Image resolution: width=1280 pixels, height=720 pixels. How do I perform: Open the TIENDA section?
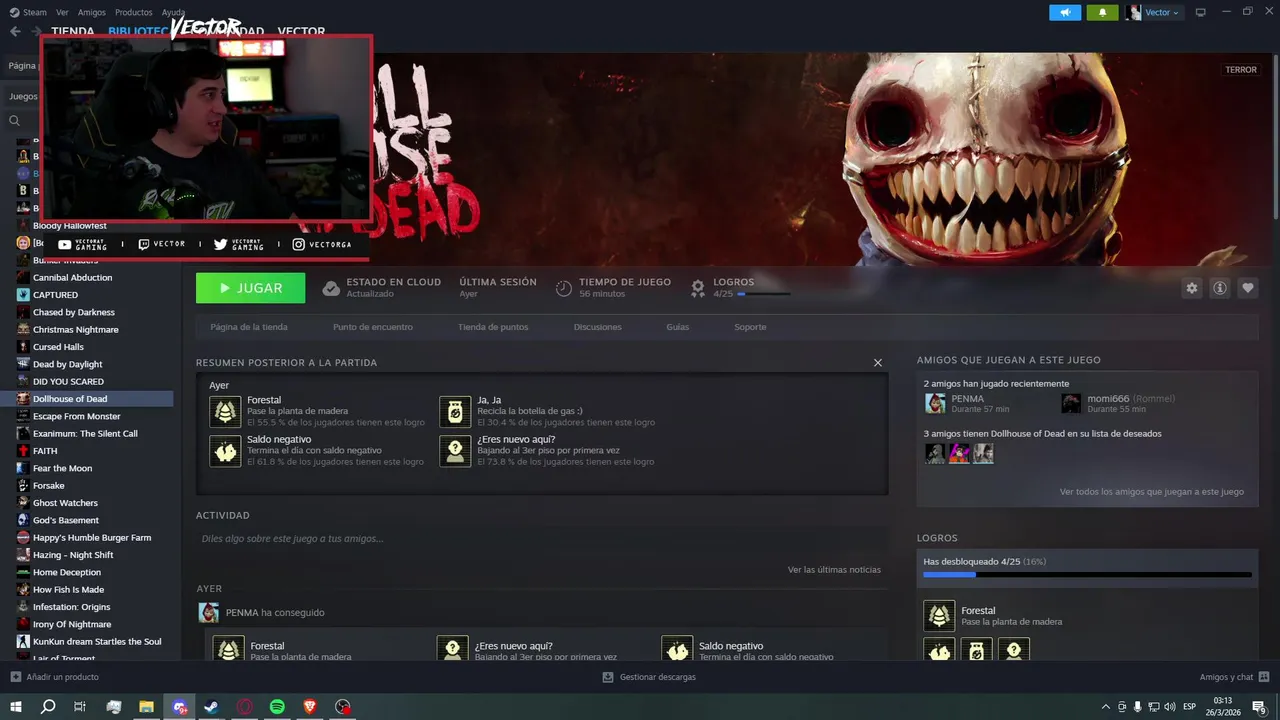[x=73, y=31]
